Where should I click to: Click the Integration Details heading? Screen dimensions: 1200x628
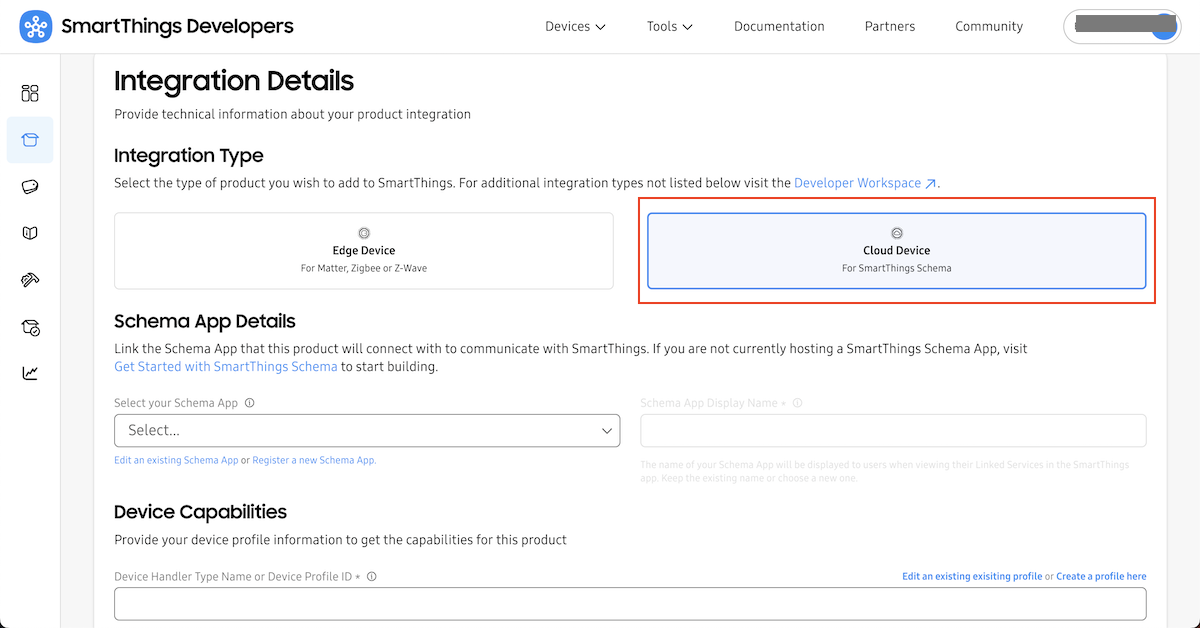[234, 81]
